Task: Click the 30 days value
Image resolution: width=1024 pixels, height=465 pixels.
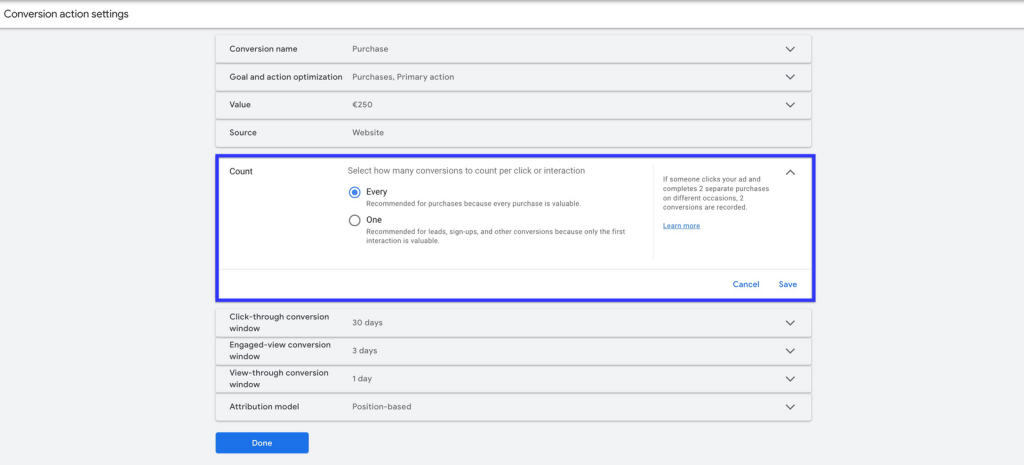Action: pyautogui.click(x=367, y=323)
